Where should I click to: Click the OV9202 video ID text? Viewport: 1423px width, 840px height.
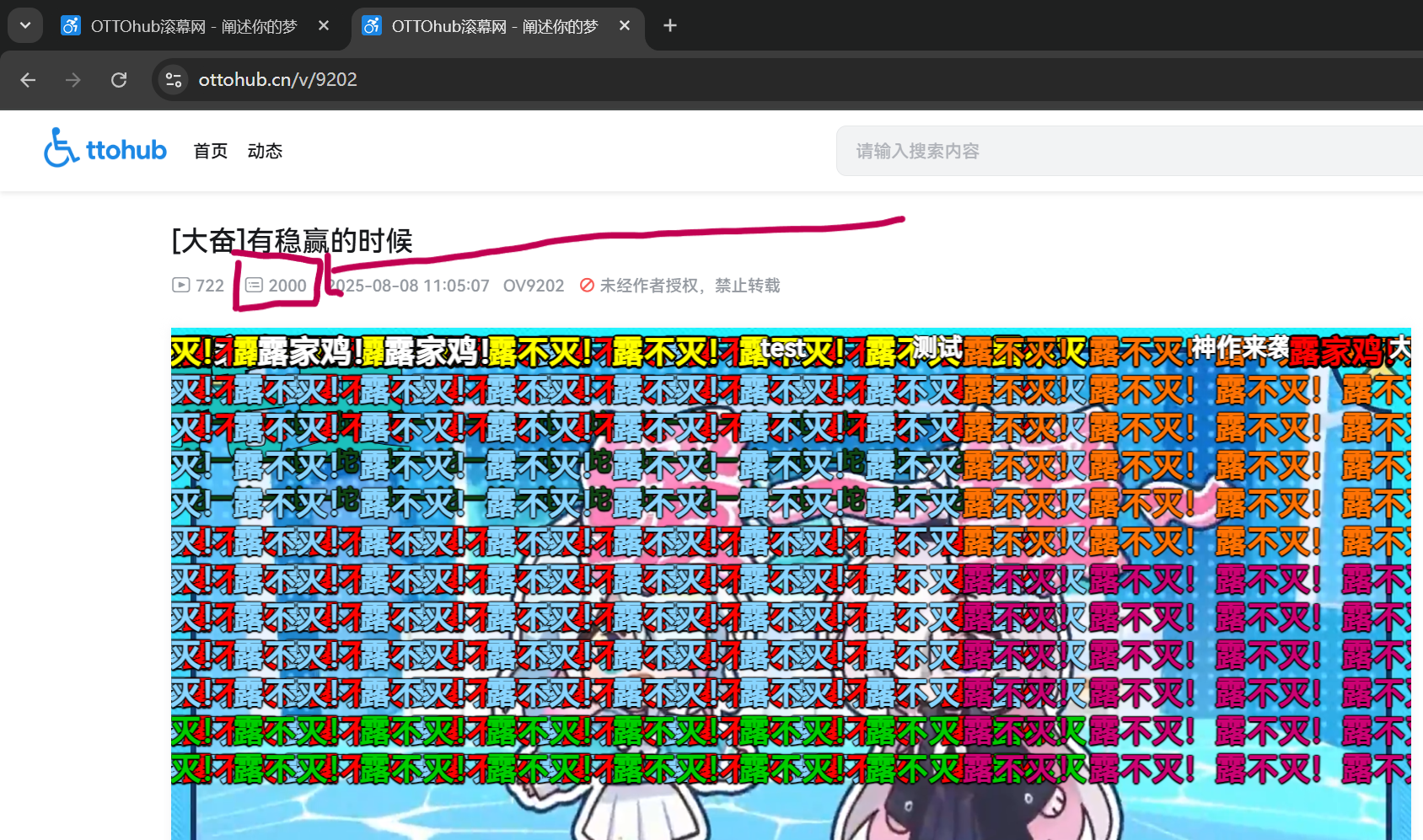click(x=533, y=286)
